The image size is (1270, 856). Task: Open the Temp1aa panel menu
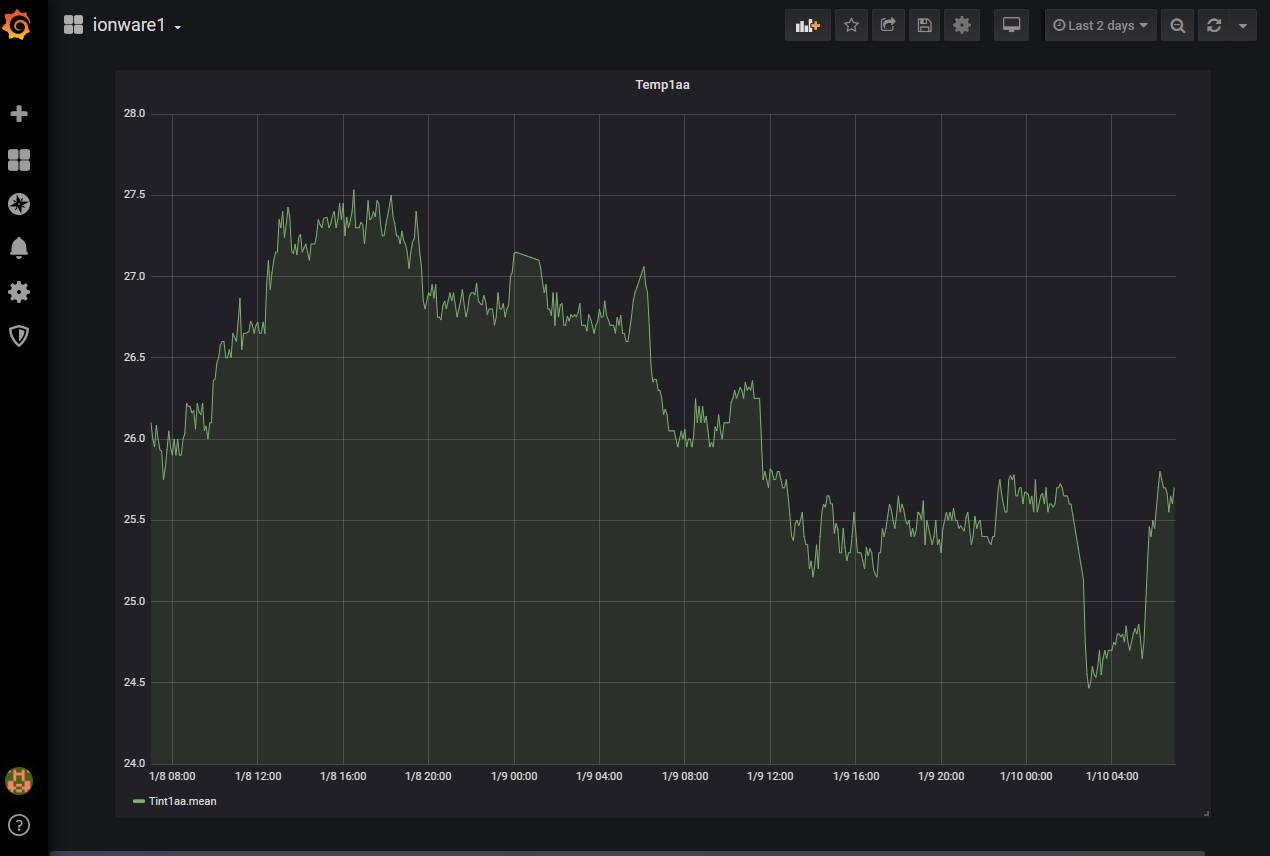pyautogui.click(x=662, y=85)
